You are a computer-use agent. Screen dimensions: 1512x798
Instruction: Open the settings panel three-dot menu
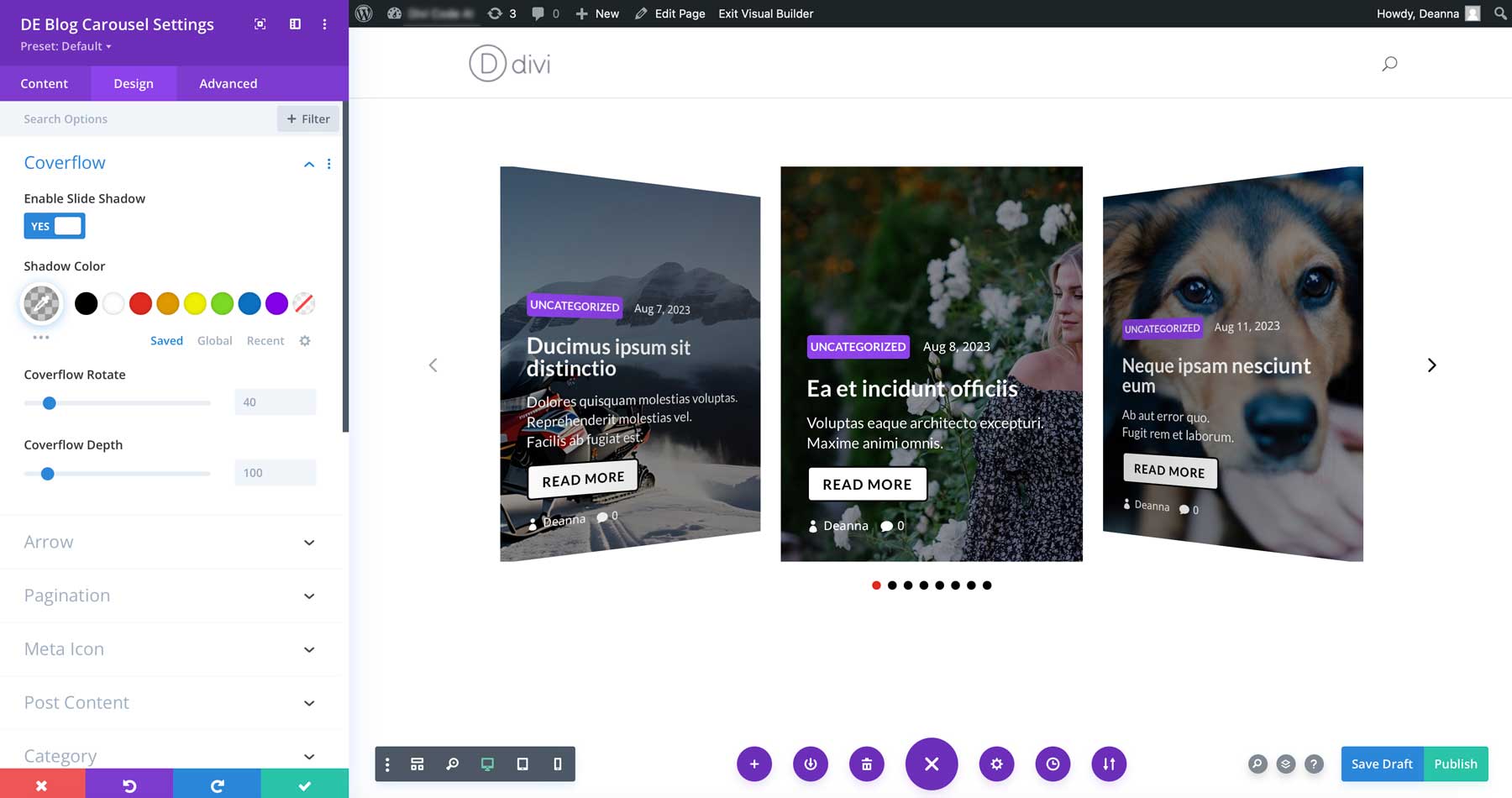[x=324, y=24]
